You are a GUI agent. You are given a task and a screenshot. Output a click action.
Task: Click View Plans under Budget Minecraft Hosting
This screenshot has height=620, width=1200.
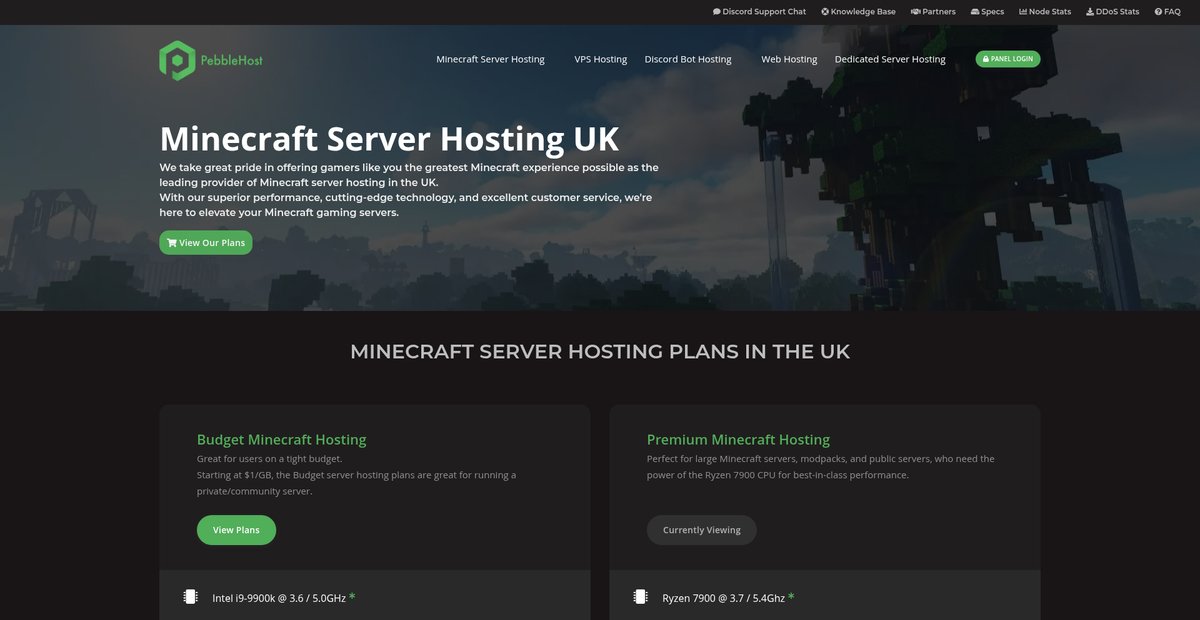point(236,530)
